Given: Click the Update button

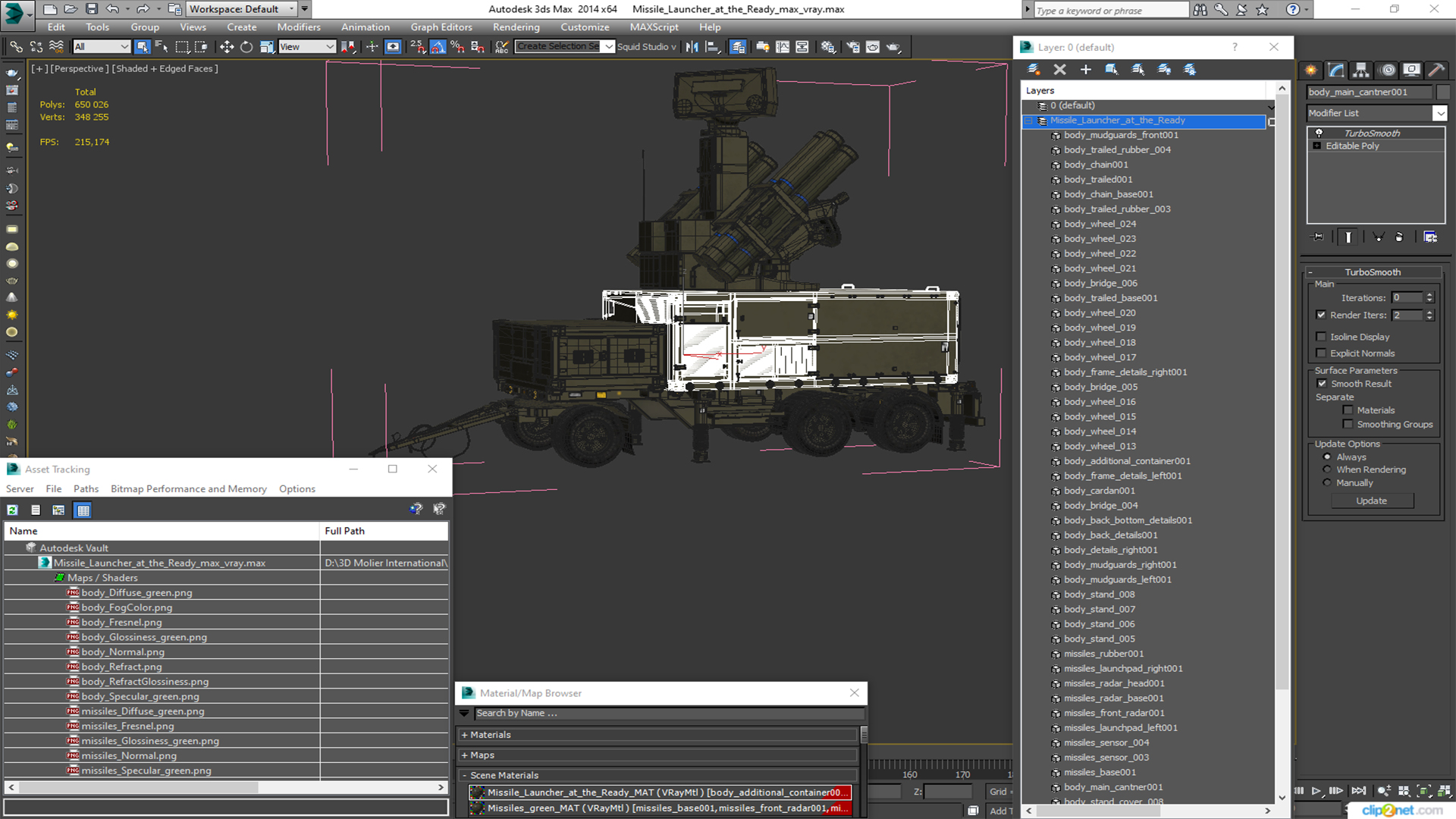Looking at the screenshot, I should coord(1371,501).
